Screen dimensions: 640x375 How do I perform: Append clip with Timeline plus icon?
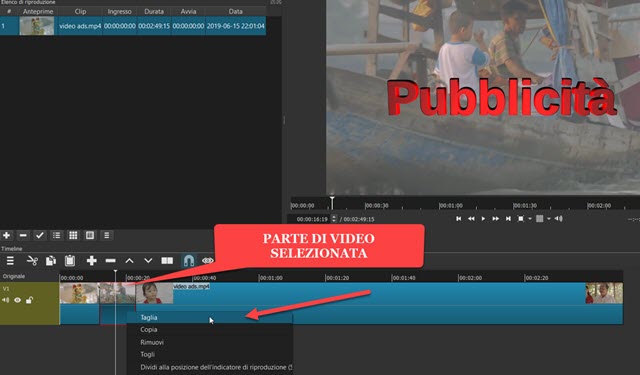(91, 260)
